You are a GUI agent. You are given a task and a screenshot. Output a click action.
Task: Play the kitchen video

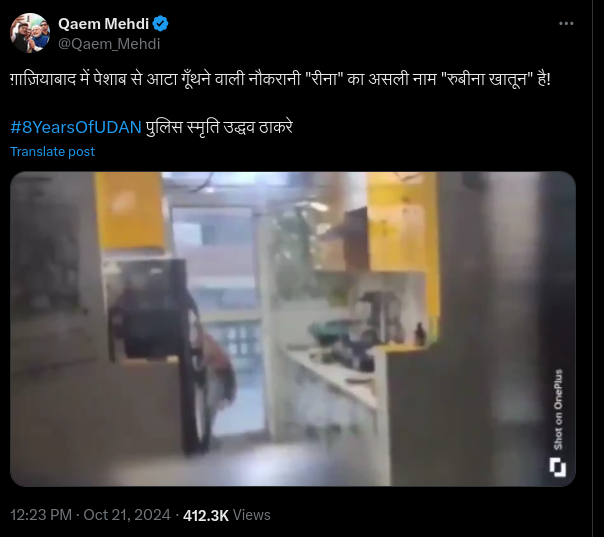click(293, 329)
